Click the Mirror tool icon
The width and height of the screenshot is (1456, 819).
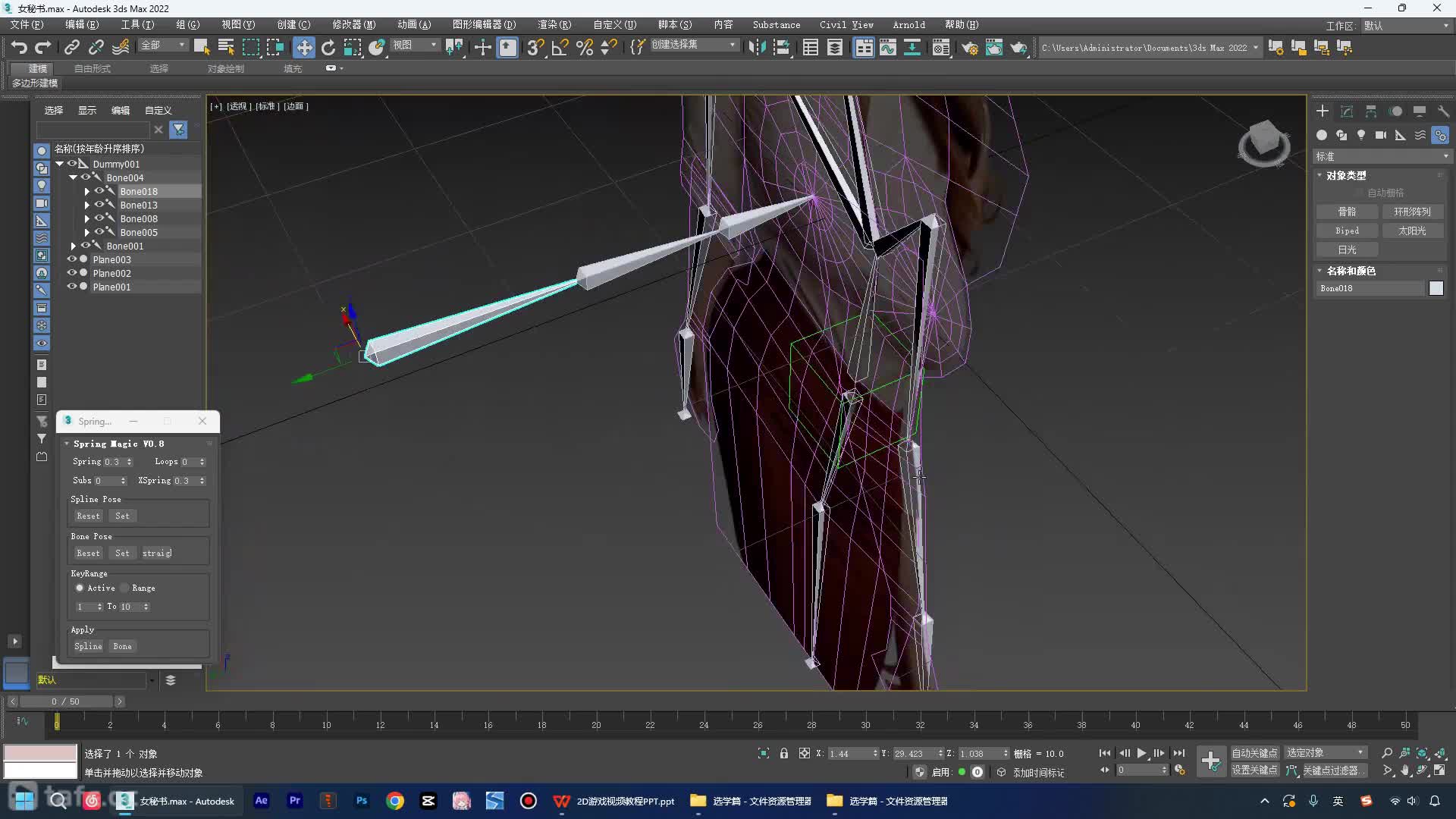click(x=757, y=48)
